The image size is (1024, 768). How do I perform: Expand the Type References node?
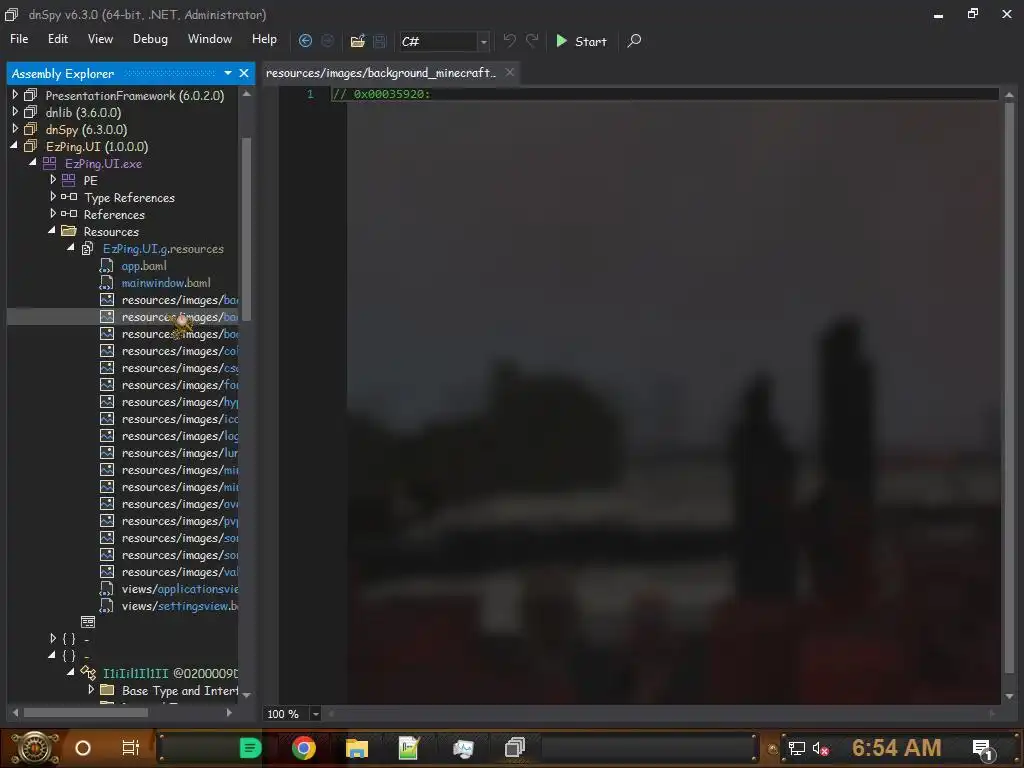(53, 197)
